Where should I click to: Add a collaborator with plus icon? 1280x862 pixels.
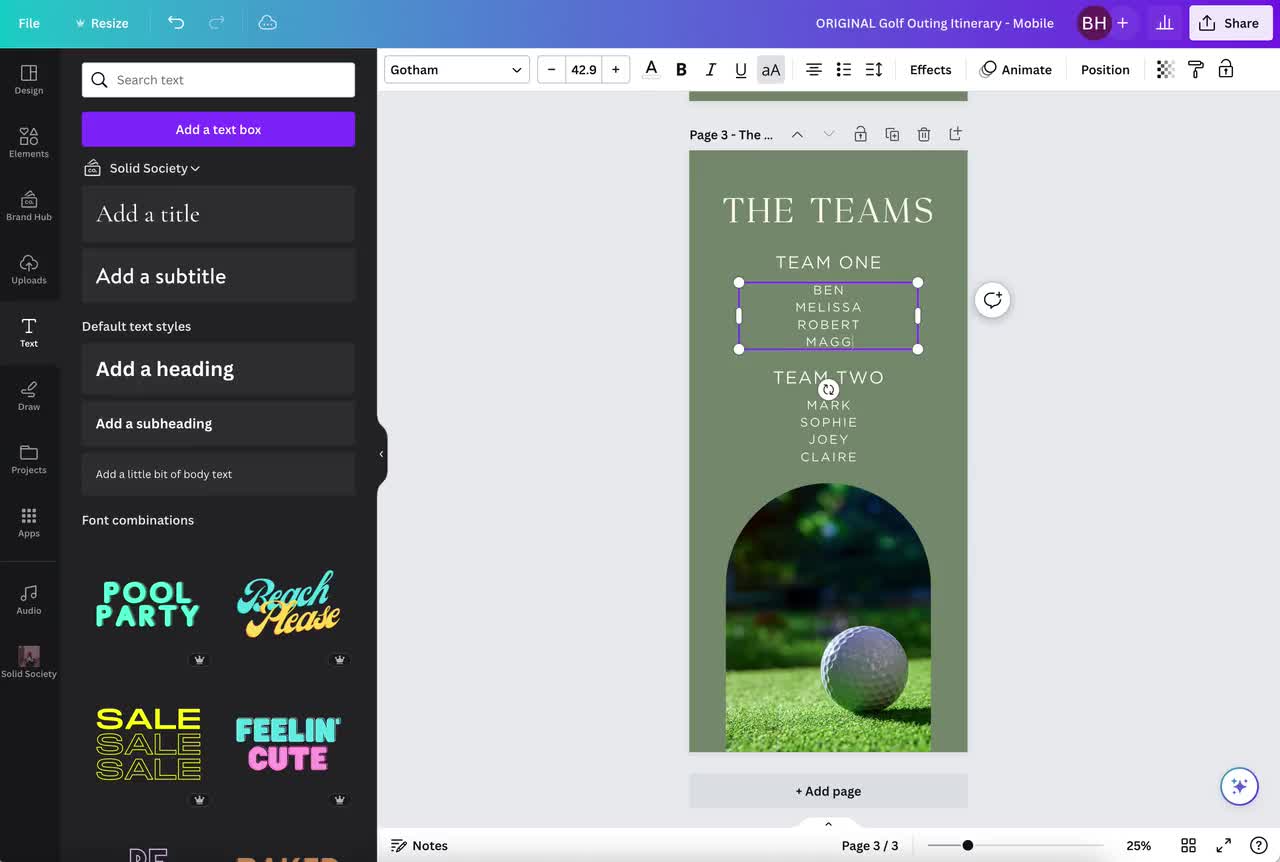click(x=1123, y=23)
